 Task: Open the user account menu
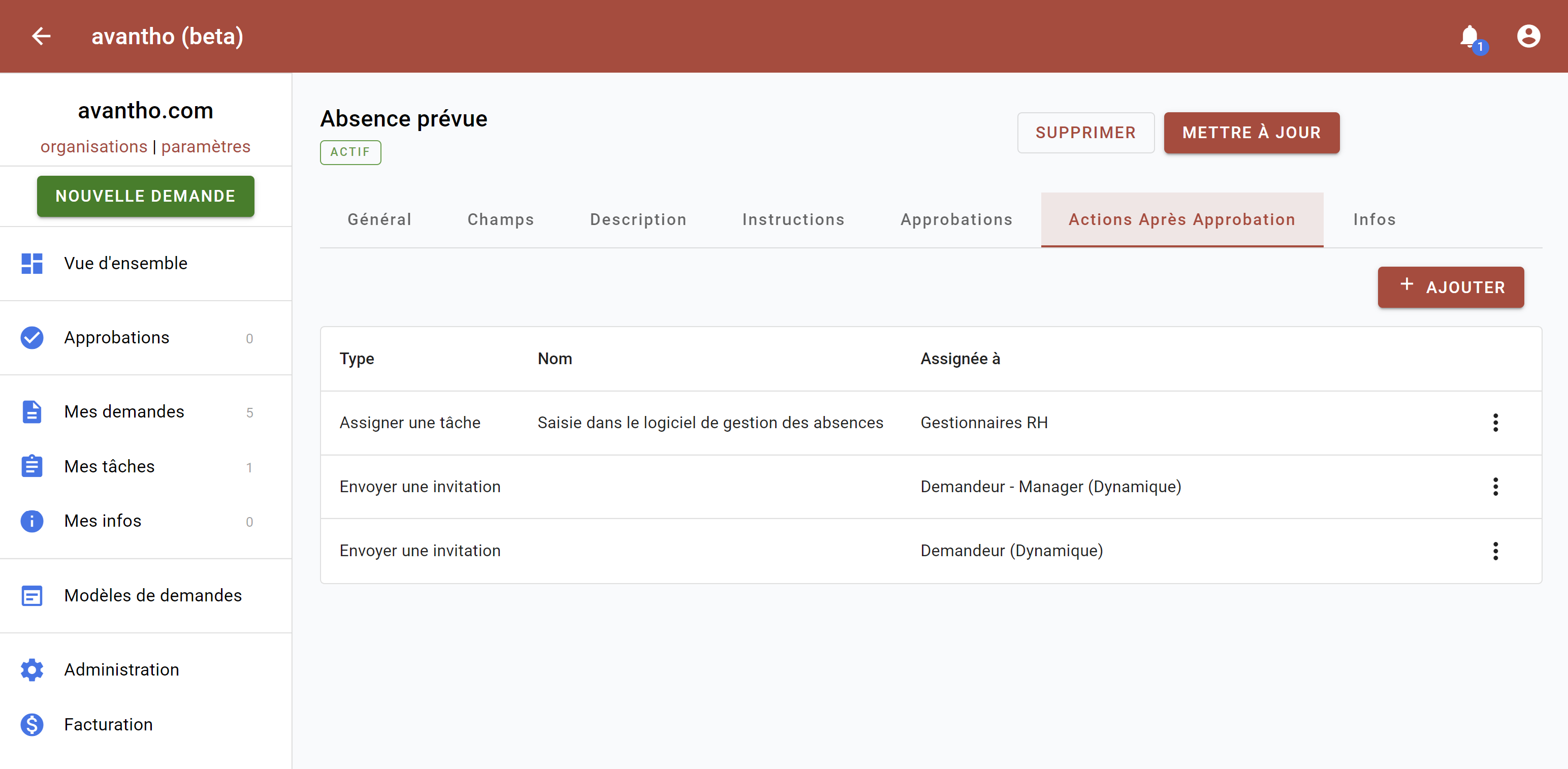tap(1528, 37)
